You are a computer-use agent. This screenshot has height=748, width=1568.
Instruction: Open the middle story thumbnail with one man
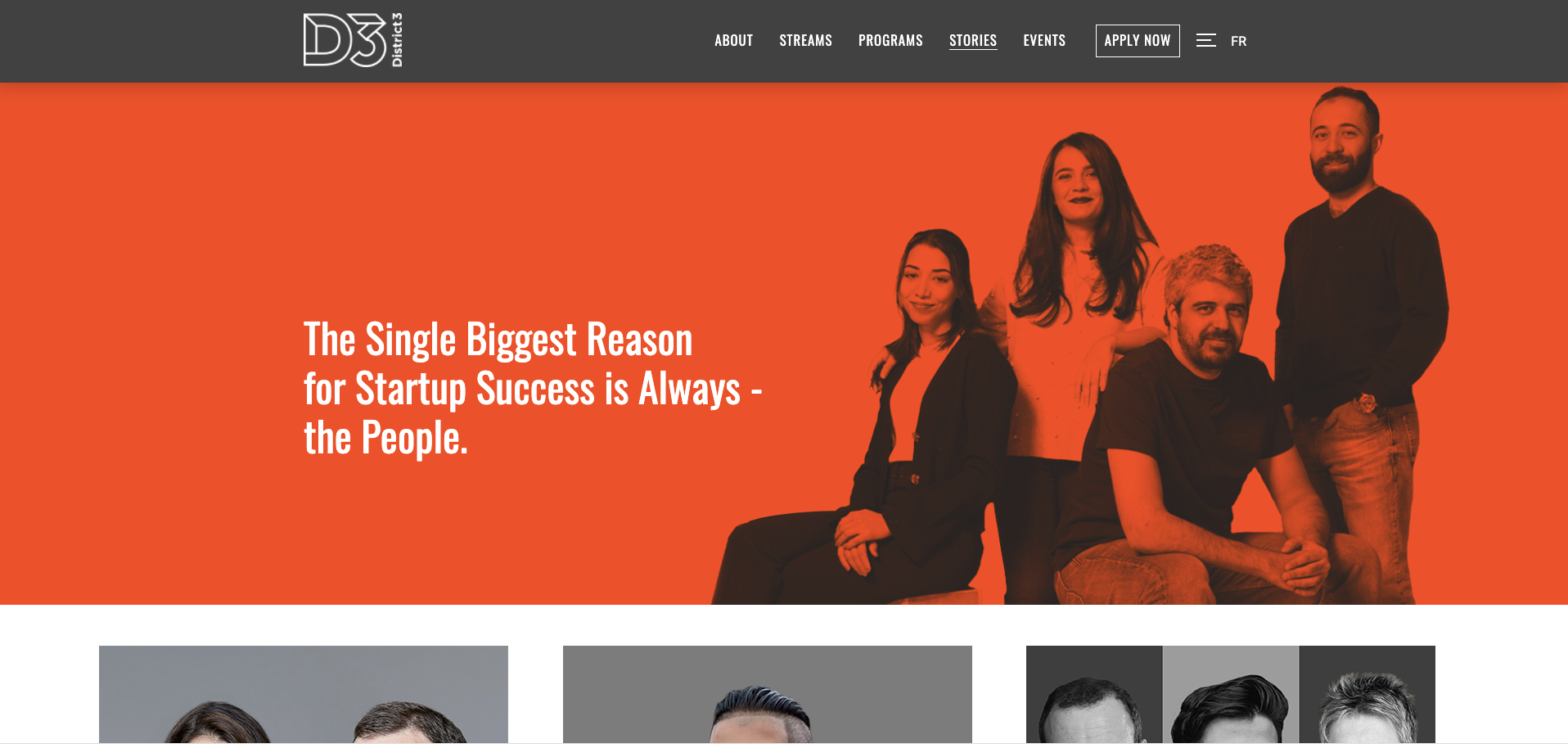tap(768, 694)
